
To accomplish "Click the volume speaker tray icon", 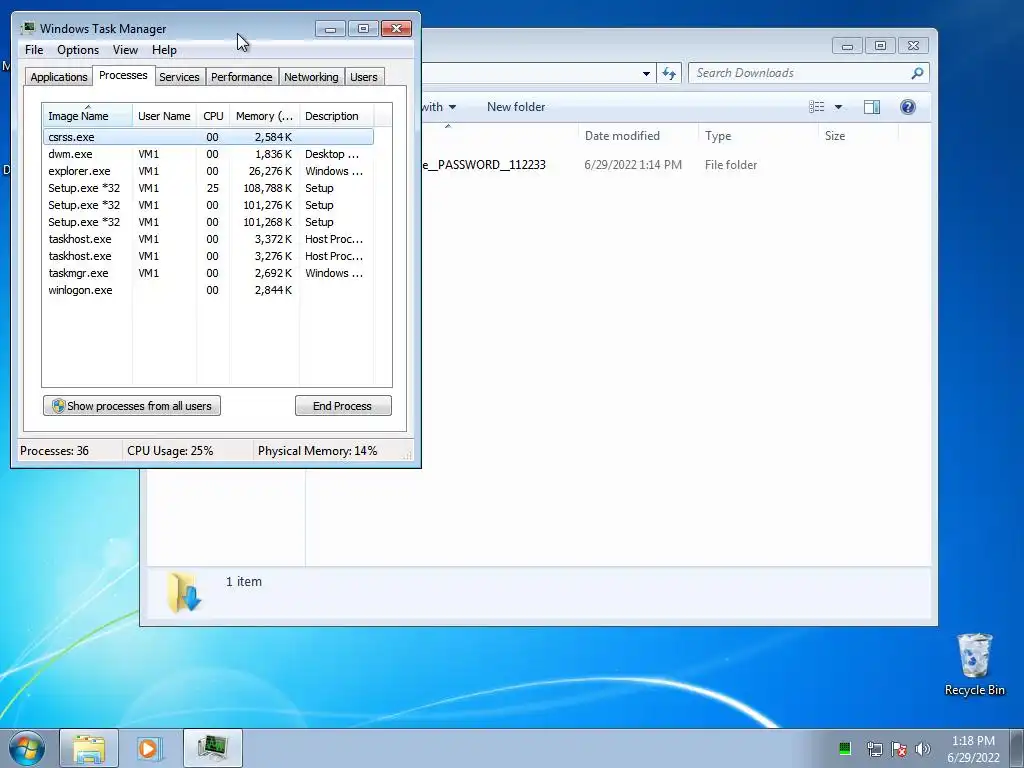I will 923,748.
